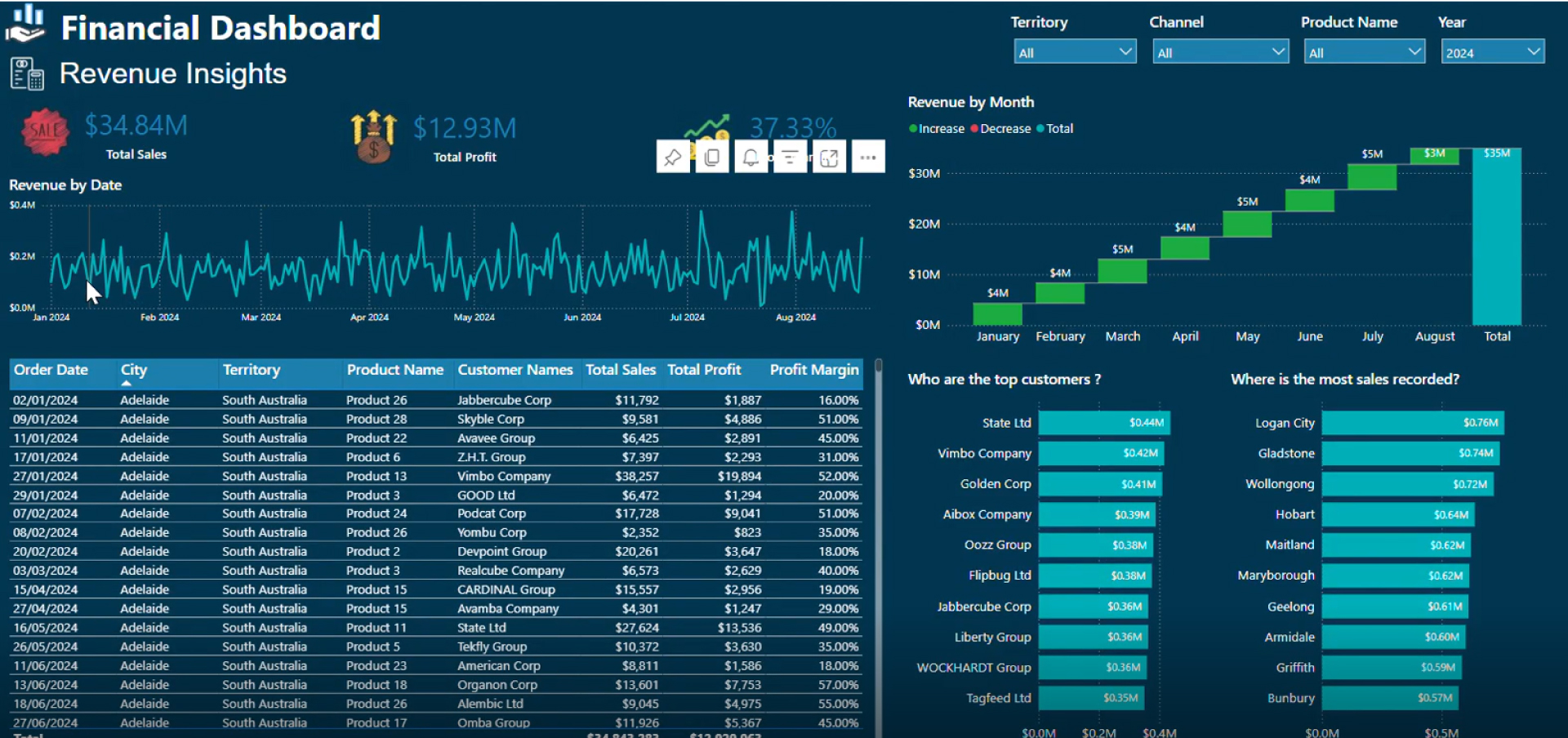
Task: Open the visual in focus mode
Action: (x=829, y=156)
